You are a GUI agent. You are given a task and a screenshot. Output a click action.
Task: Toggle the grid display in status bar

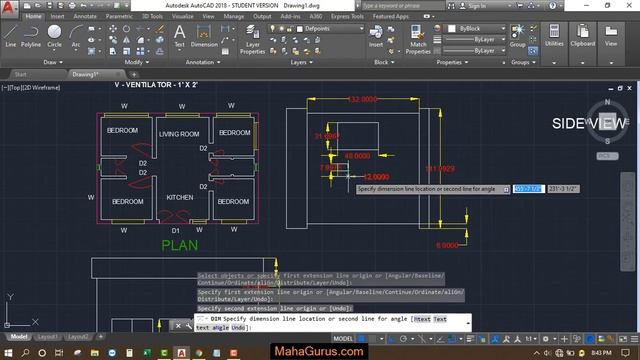361,339
